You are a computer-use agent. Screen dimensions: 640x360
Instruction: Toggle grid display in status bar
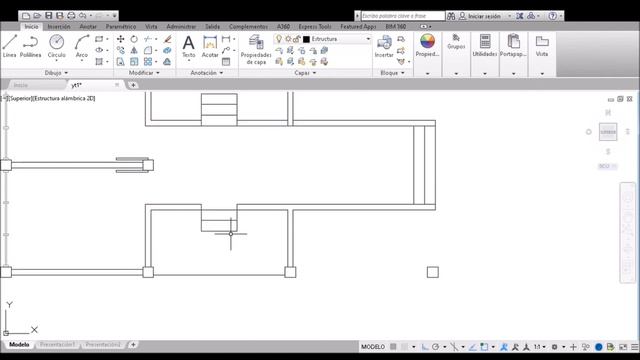coord(393,347)
